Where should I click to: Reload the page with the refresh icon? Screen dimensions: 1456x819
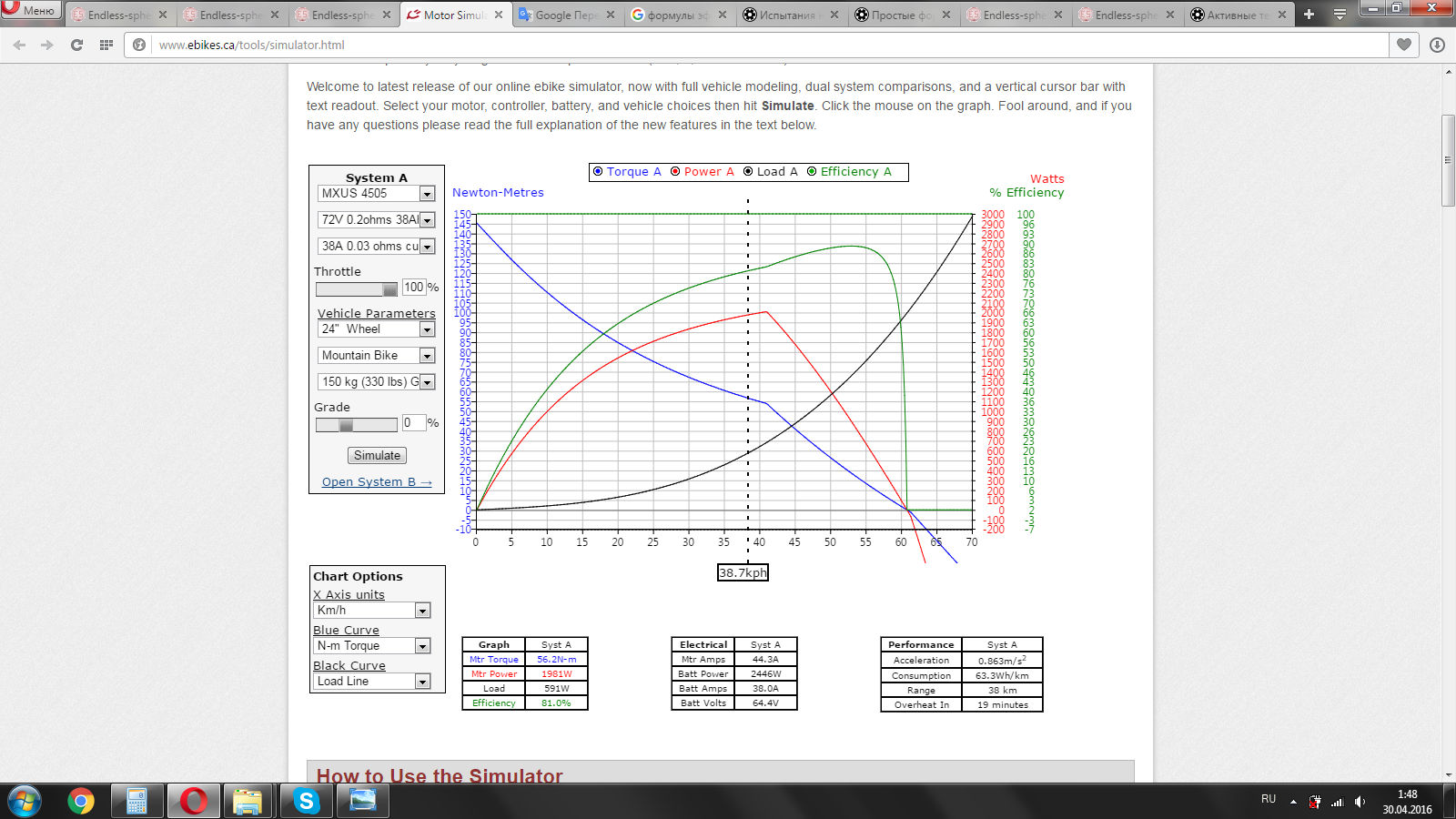[76, 45]
